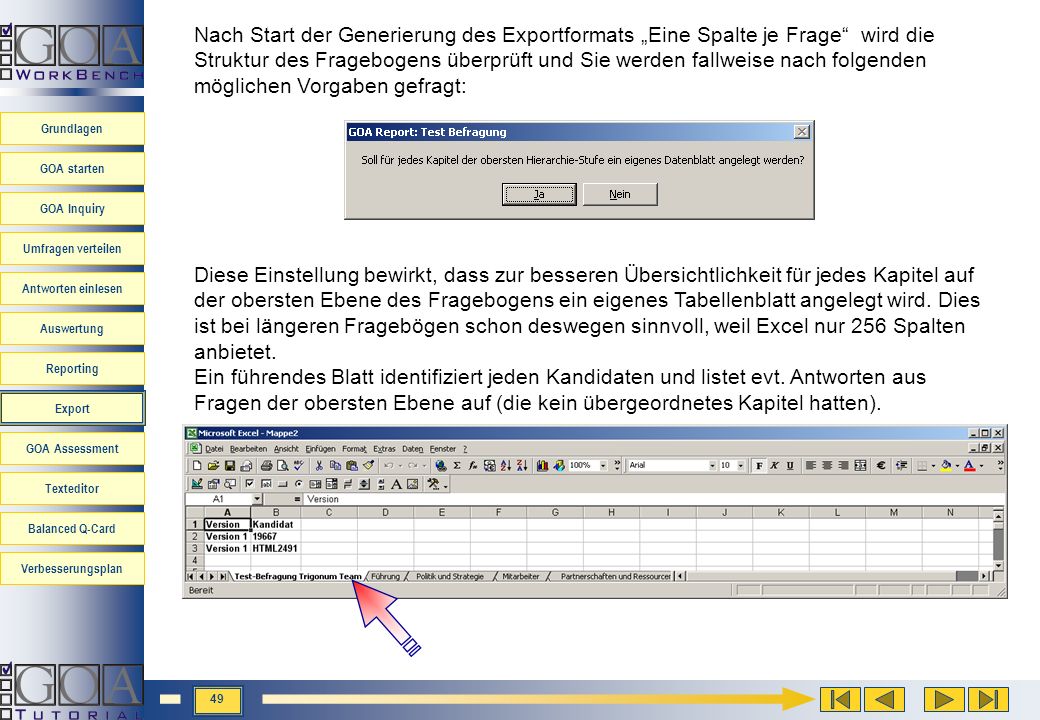Open the GOA Inquiry section
1040x720 pixels.
72,209
